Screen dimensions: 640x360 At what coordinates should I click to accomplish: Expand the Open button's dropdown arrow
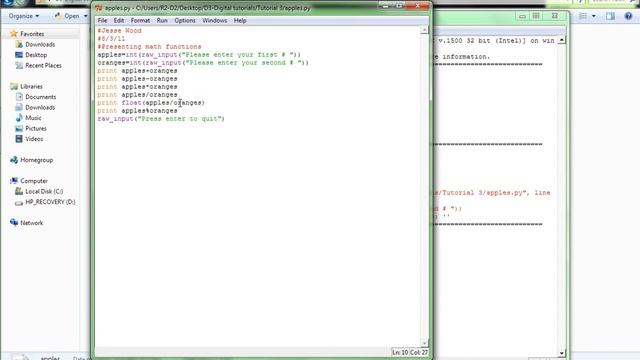pos(85,16)
